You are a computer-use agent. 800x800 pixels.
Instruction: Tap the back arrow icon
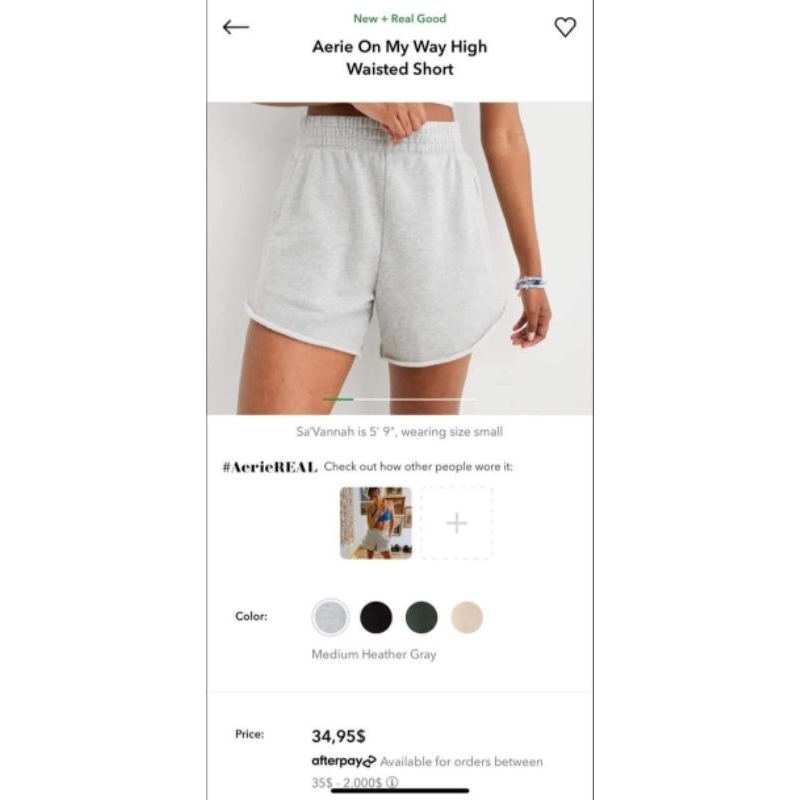(x=236, y=27)
